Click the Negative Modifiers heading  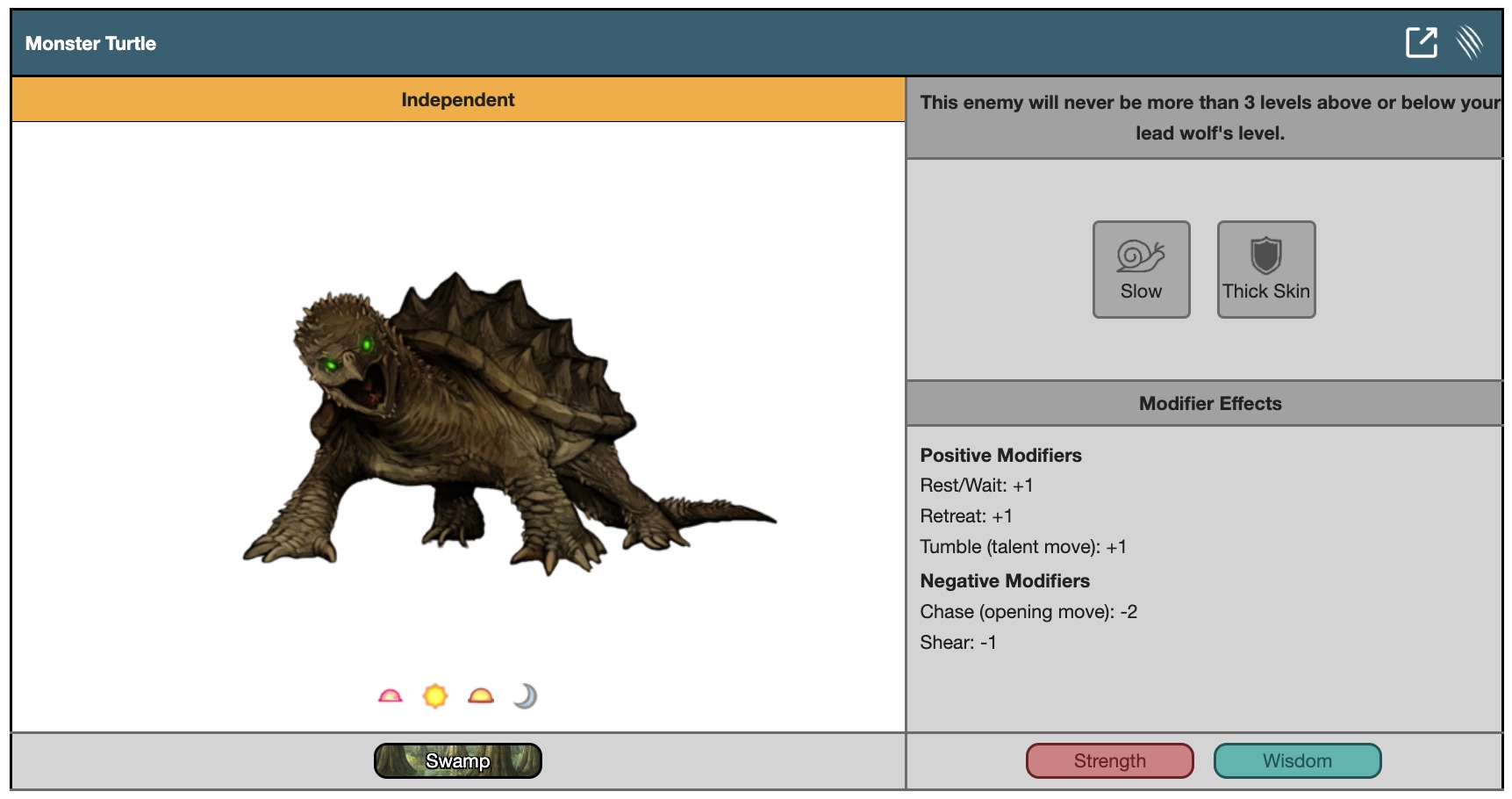pos(1005,581)
